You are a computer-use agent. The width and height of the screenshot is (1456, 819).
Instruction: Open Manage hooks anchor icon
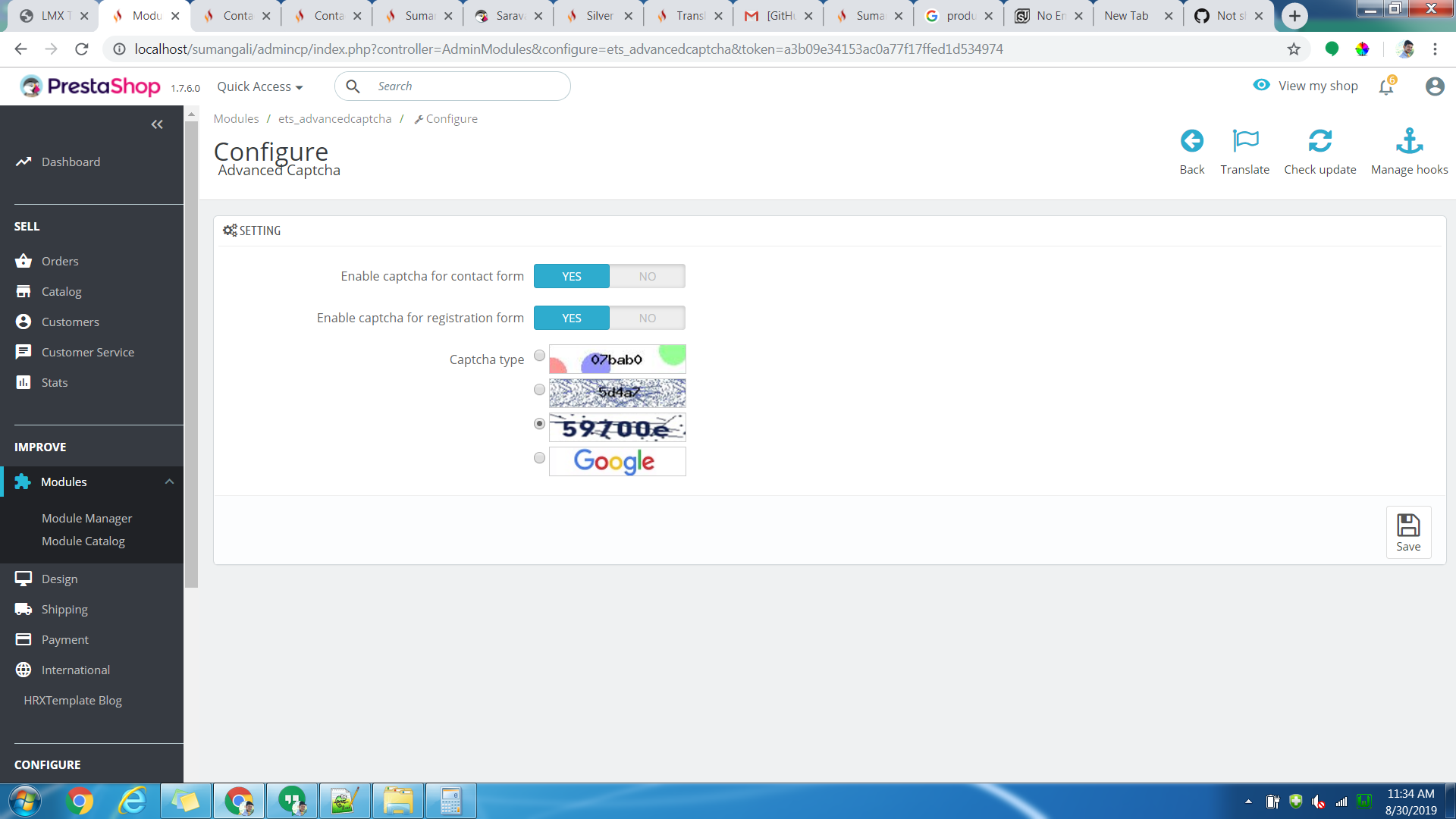pyautogui.click(x=1409, y=140)
